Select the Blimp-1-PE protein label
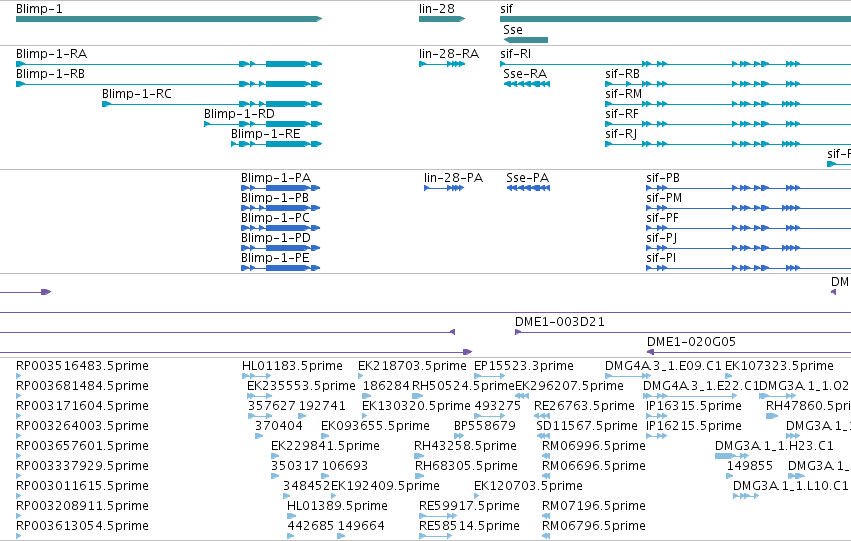 [x=275, y=258]
